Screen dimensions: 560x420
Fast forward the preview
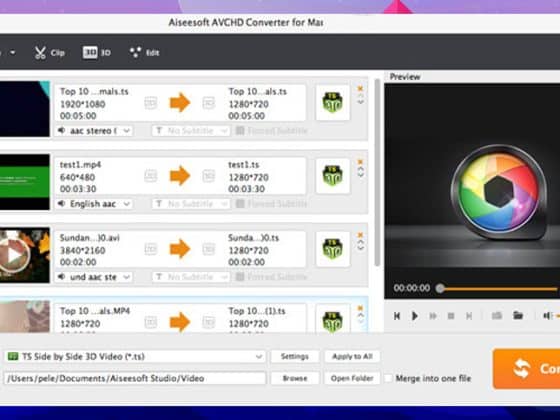(433, 316)
